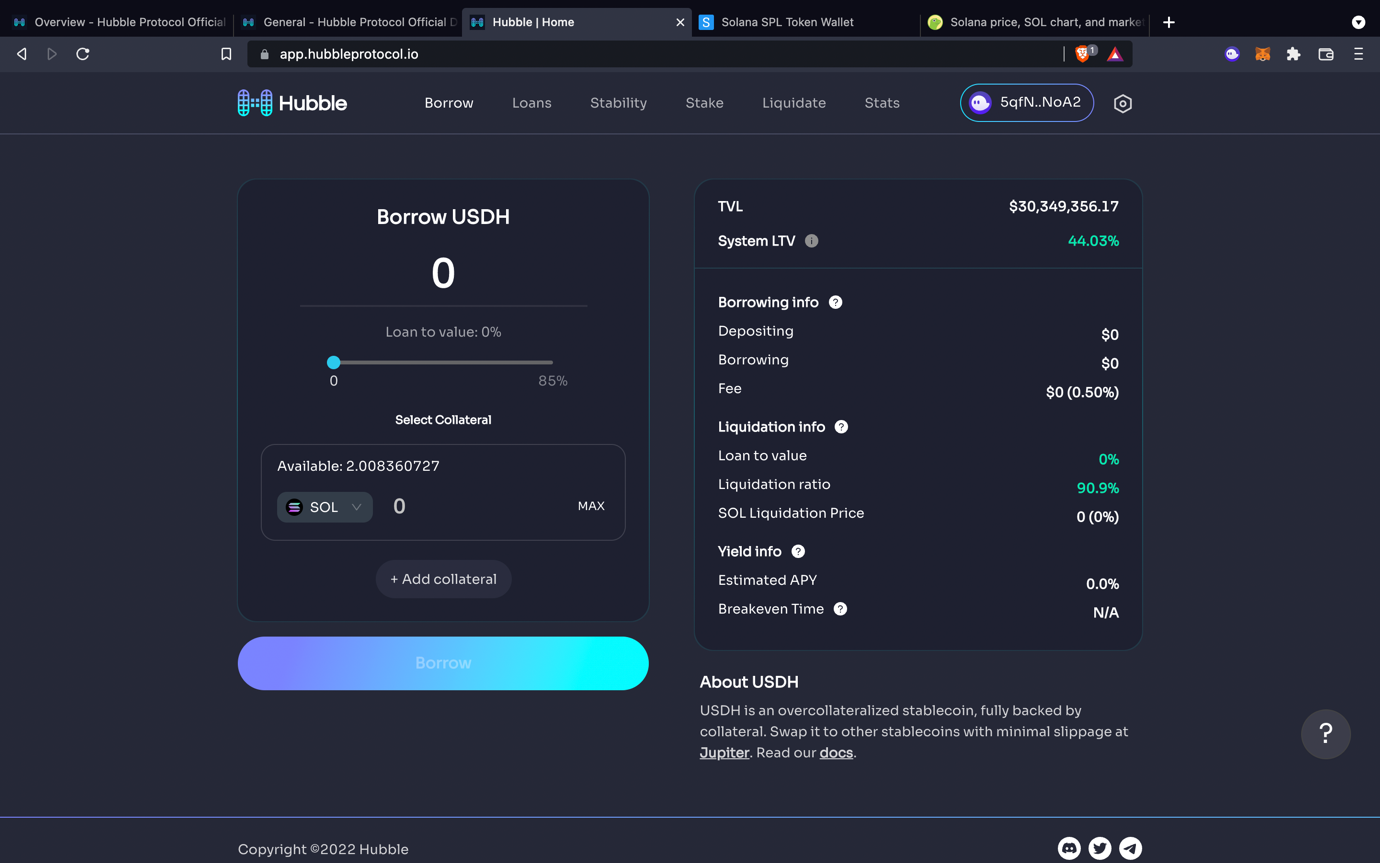
Task: Click the Liquidation info help icon
Action: 841,427
